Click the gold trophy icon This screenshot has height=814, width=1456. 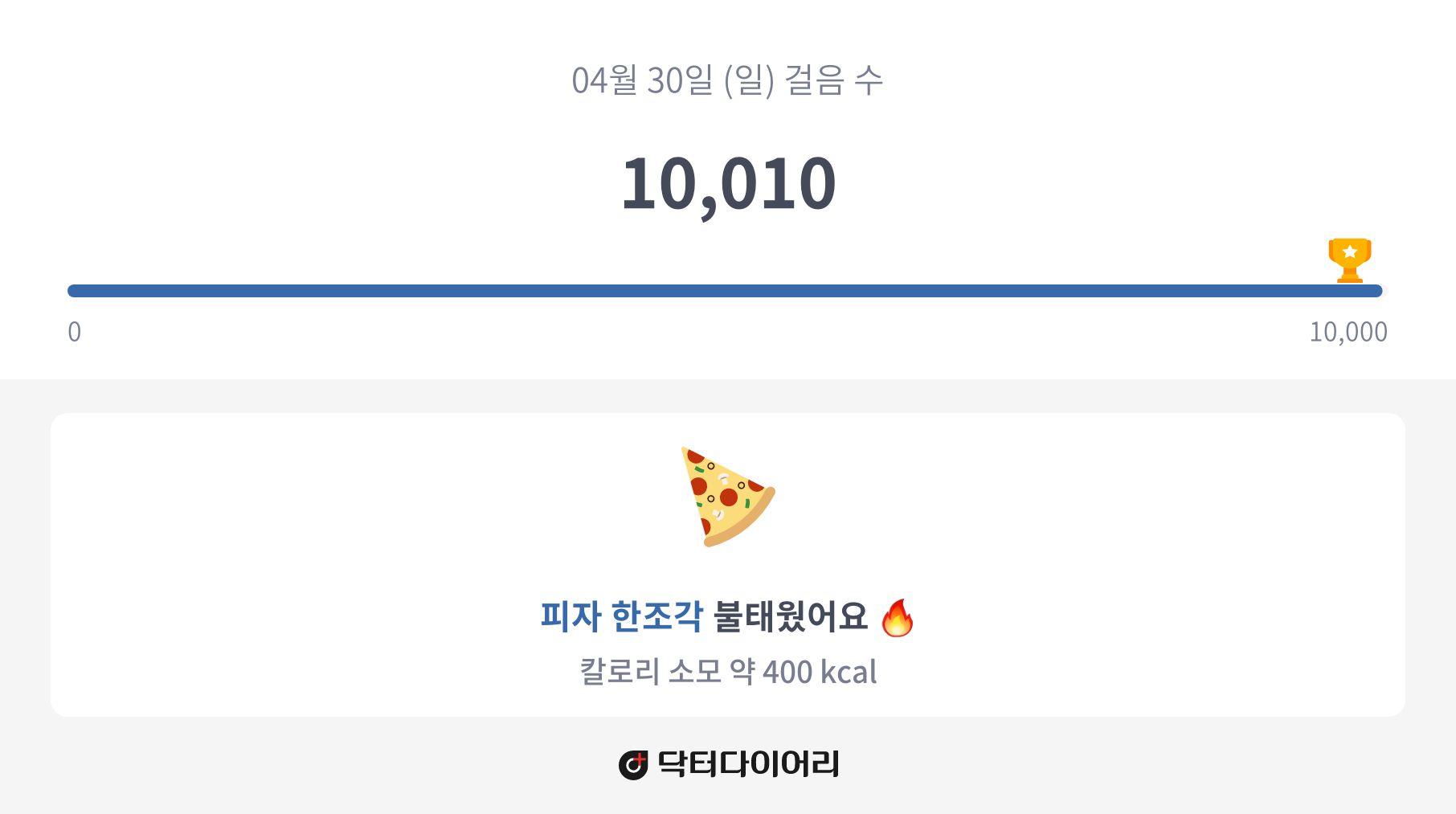coord(1349,260)
